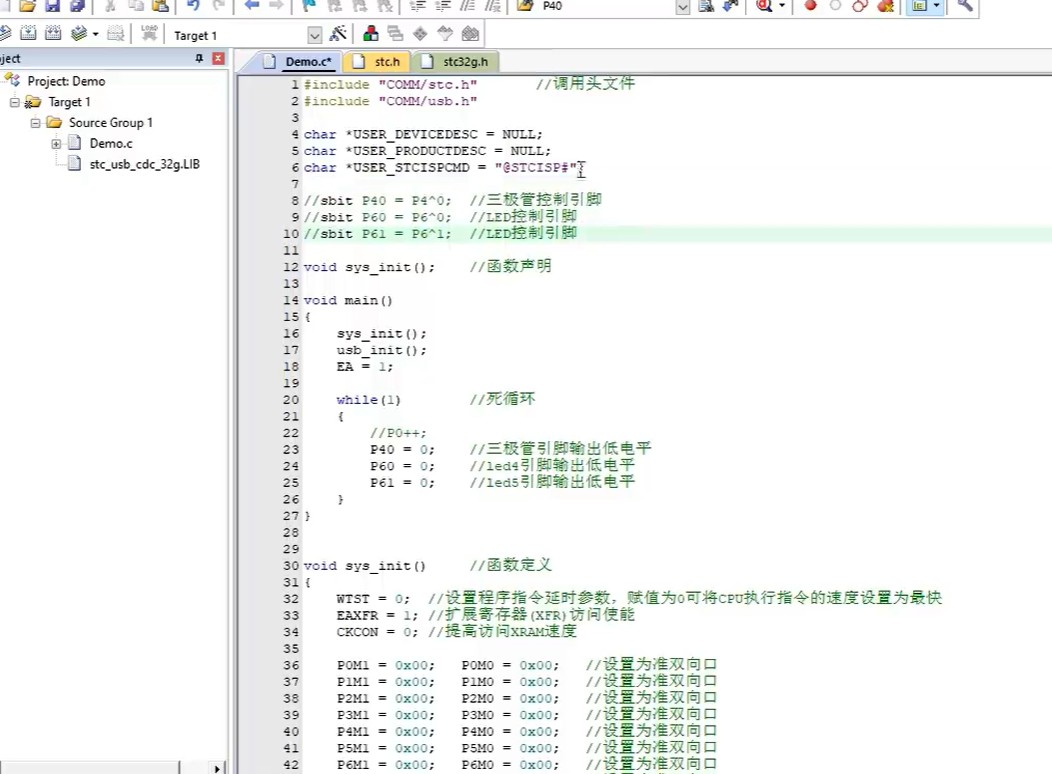
Task: Place cursor on line 14 void main()
Action: click(348, 300)
